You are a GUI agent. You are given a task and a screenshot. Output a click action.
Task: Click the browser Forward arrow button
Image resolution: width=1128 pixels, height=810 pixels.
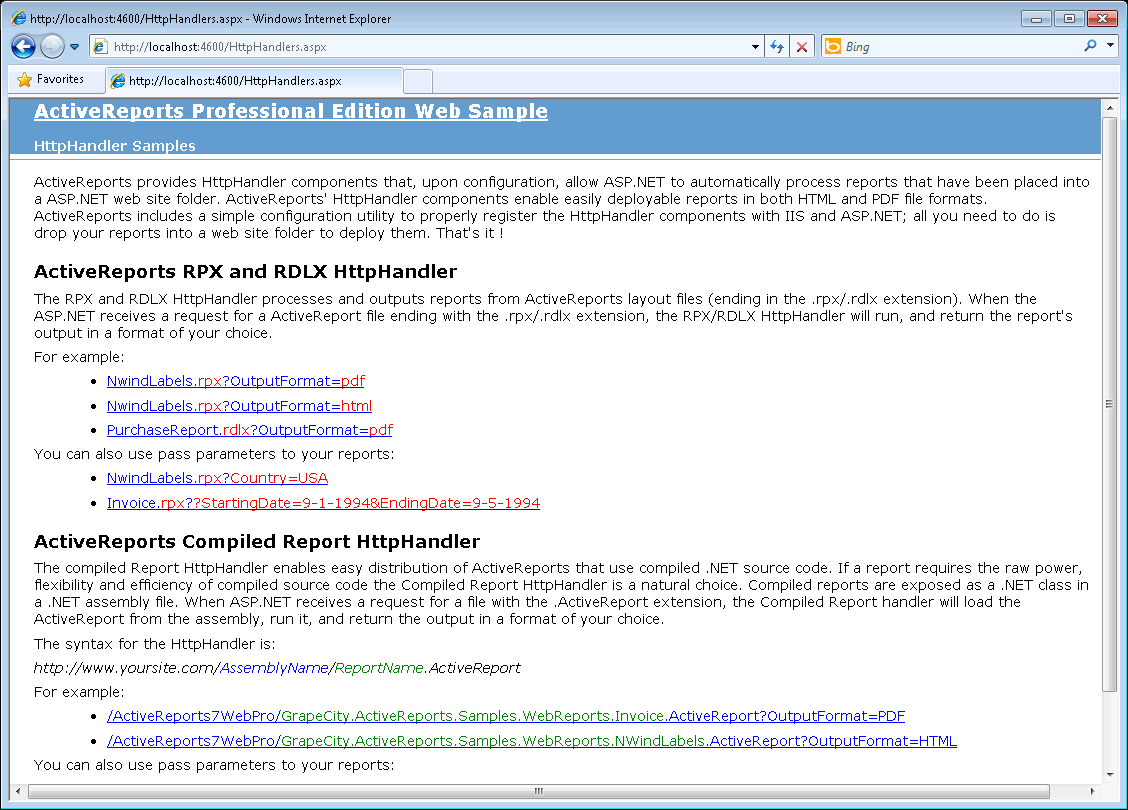52,47
